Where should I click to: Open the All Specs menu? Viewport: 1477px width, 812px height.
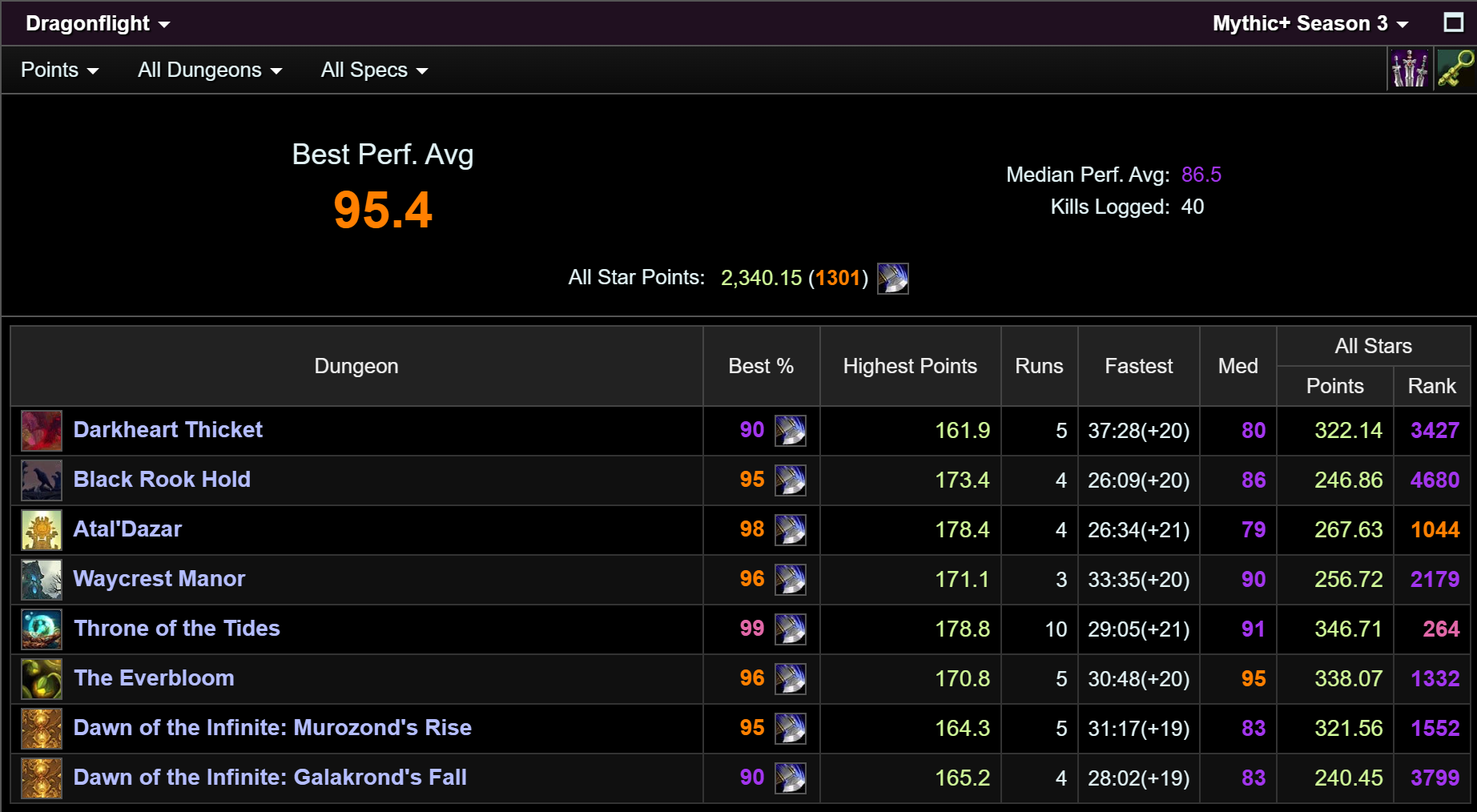[374, 70]
